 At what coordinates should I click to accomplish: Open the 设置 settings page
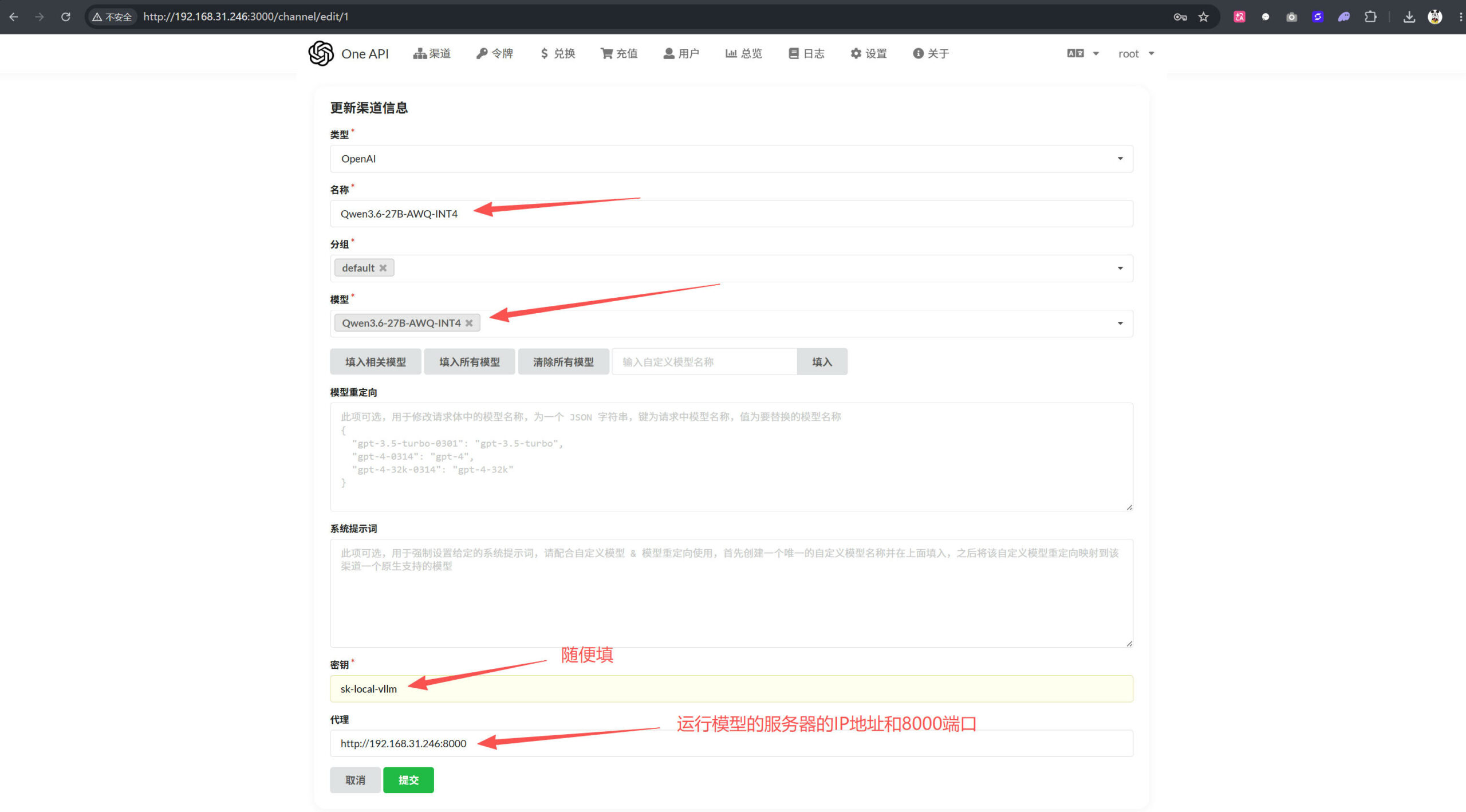click(x=868, y=53)
